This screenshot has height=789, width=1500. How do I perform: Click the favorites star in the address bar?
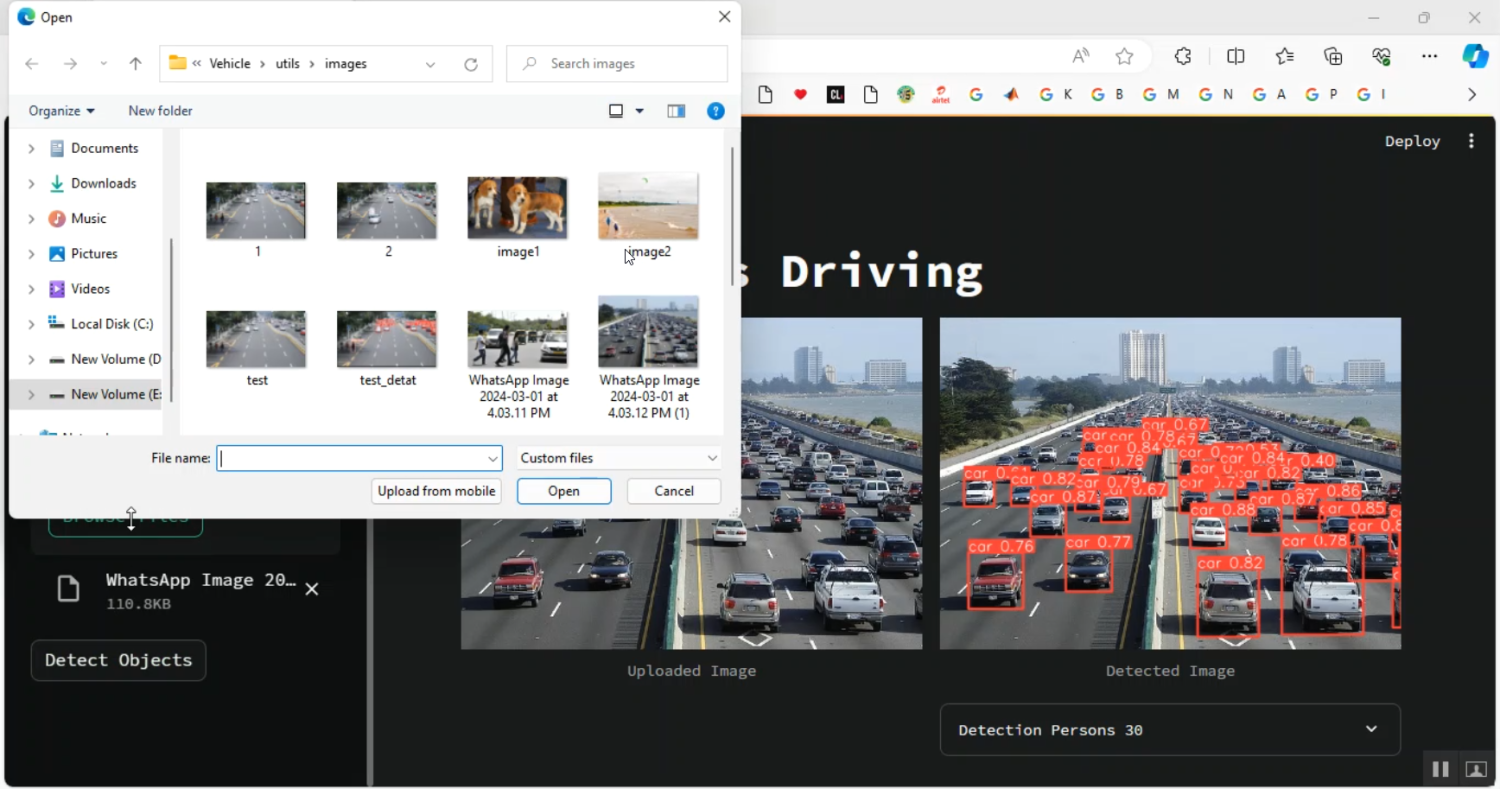pos(1125,56)
